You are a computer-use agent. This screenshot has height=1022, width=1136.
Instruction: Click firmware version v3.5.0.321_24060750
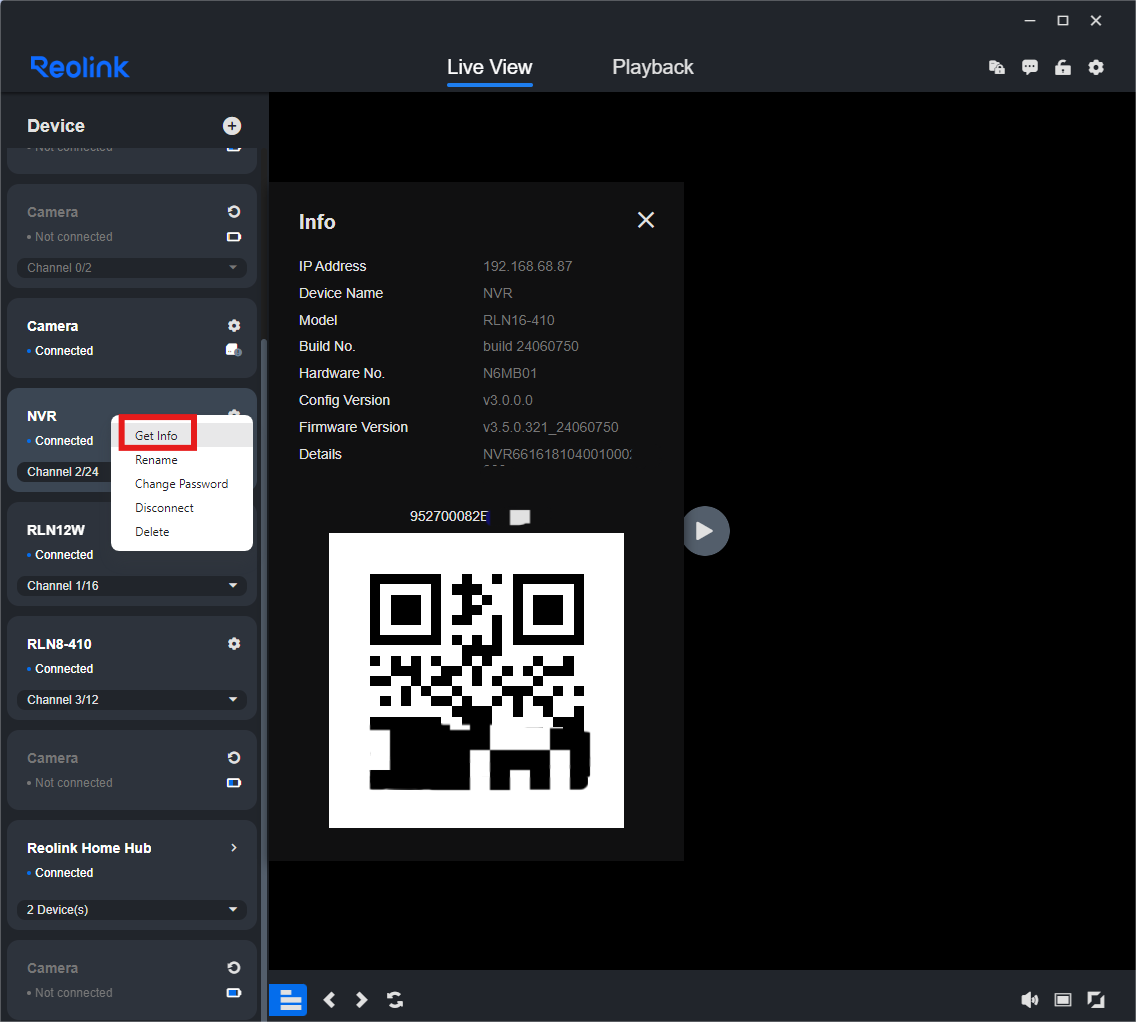[551, 427]
